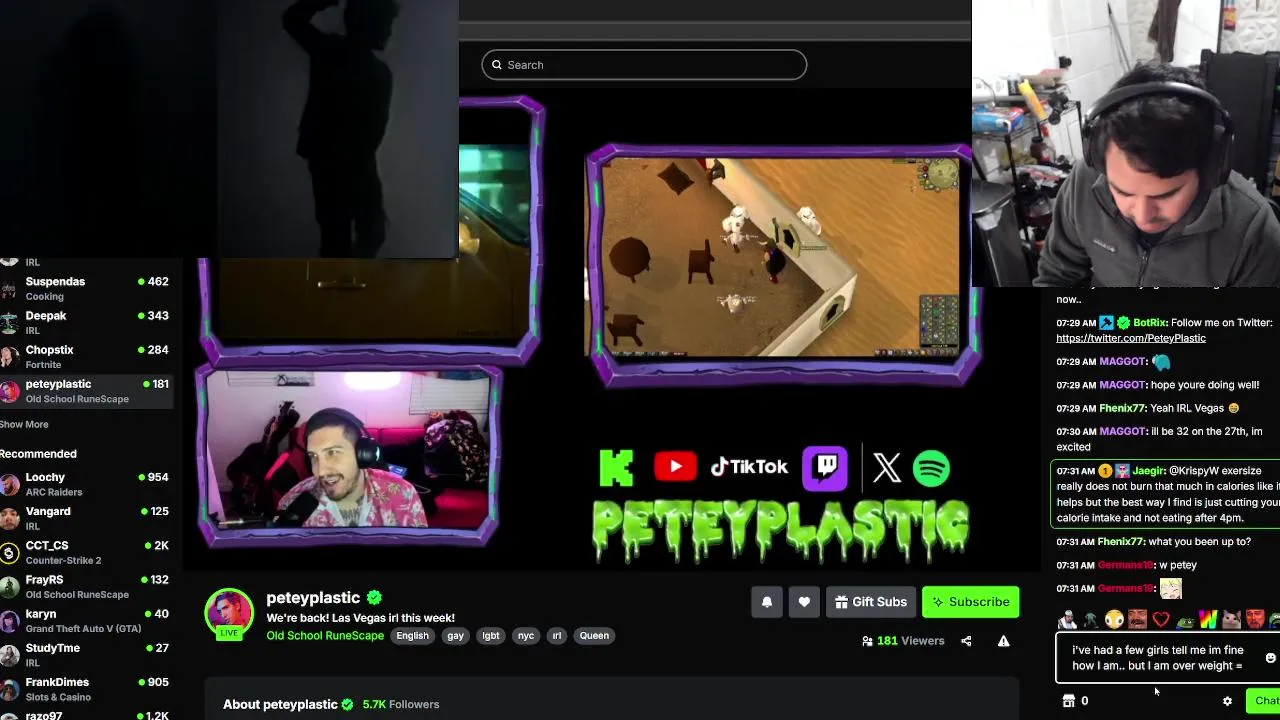
Task: Open Chopstix channel in sidebar
Action: click(87, 356)
